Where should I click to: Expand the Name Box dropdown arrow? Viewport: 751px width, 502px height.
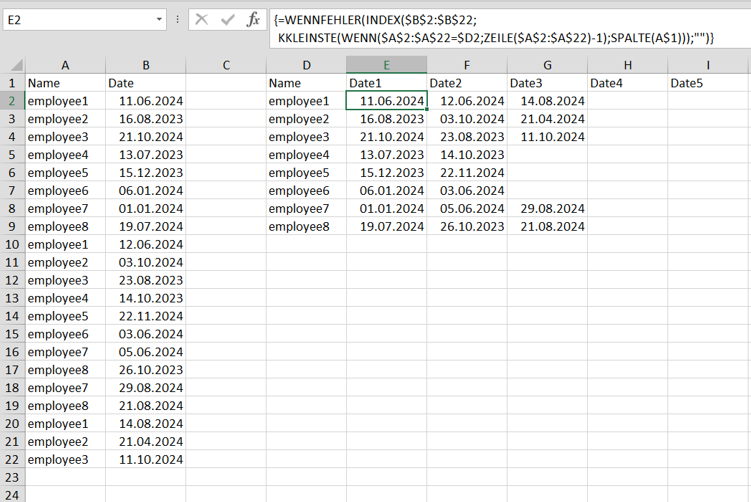pos(159,20)
